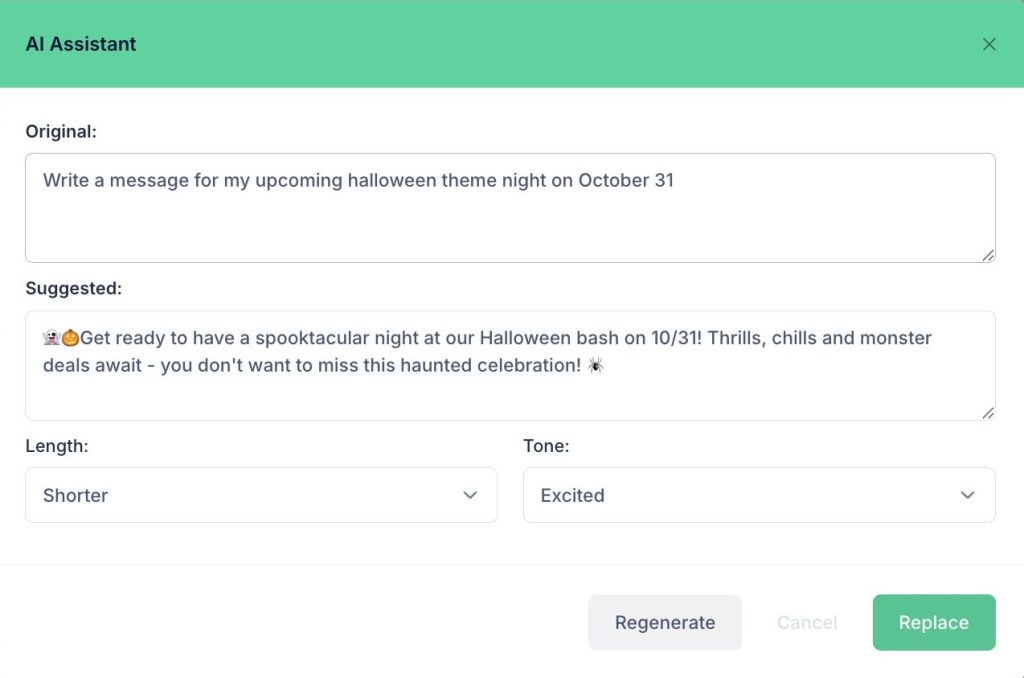This screenshot has height=678, width=1024.
Task: Click the 'Original:' field label
Action: coord(61,131)
